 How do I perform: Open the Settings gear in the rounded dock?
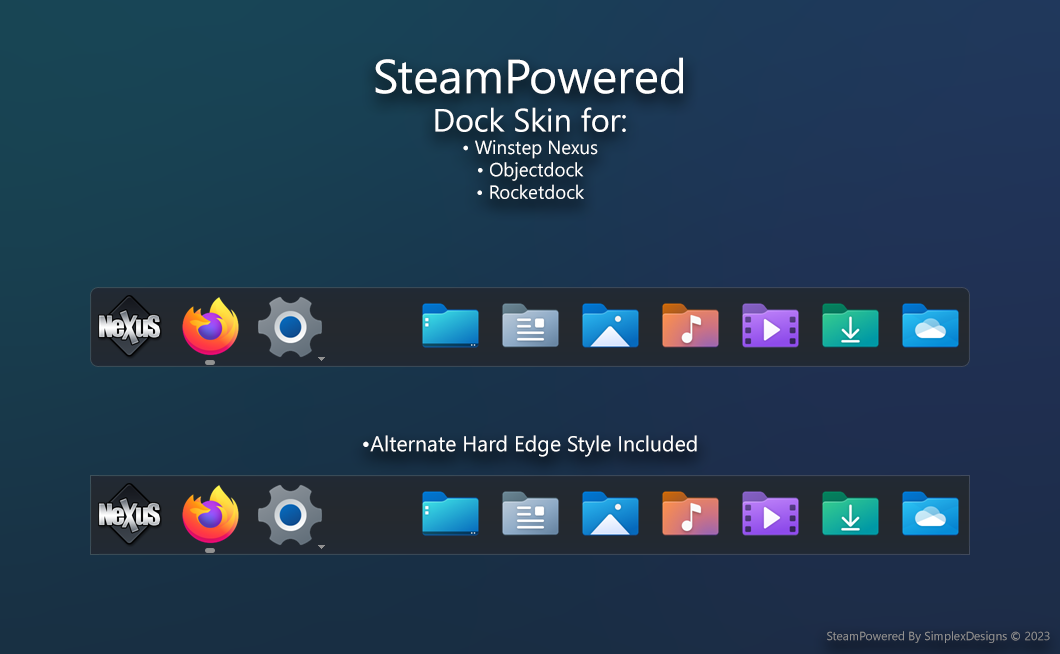(x=290, y=327)
